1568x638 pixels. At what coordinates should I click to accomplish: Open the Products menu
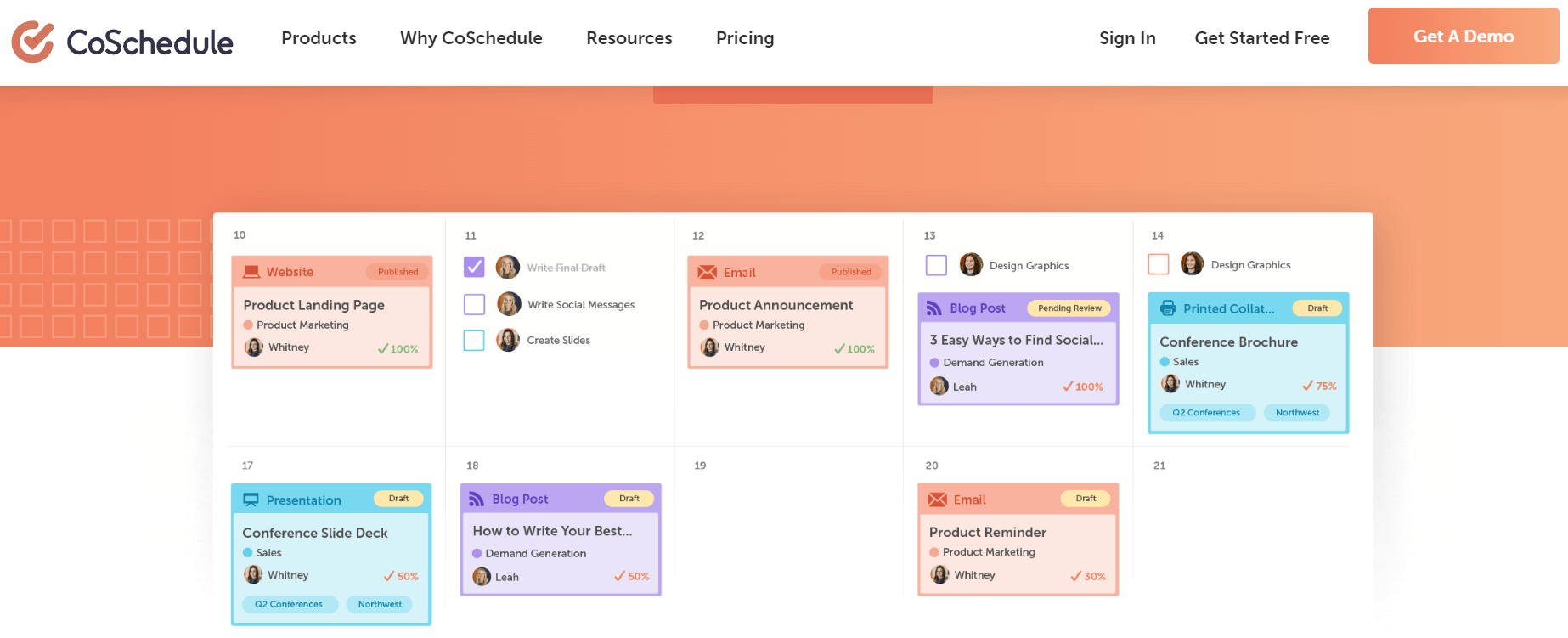click(x=319, y=38)
